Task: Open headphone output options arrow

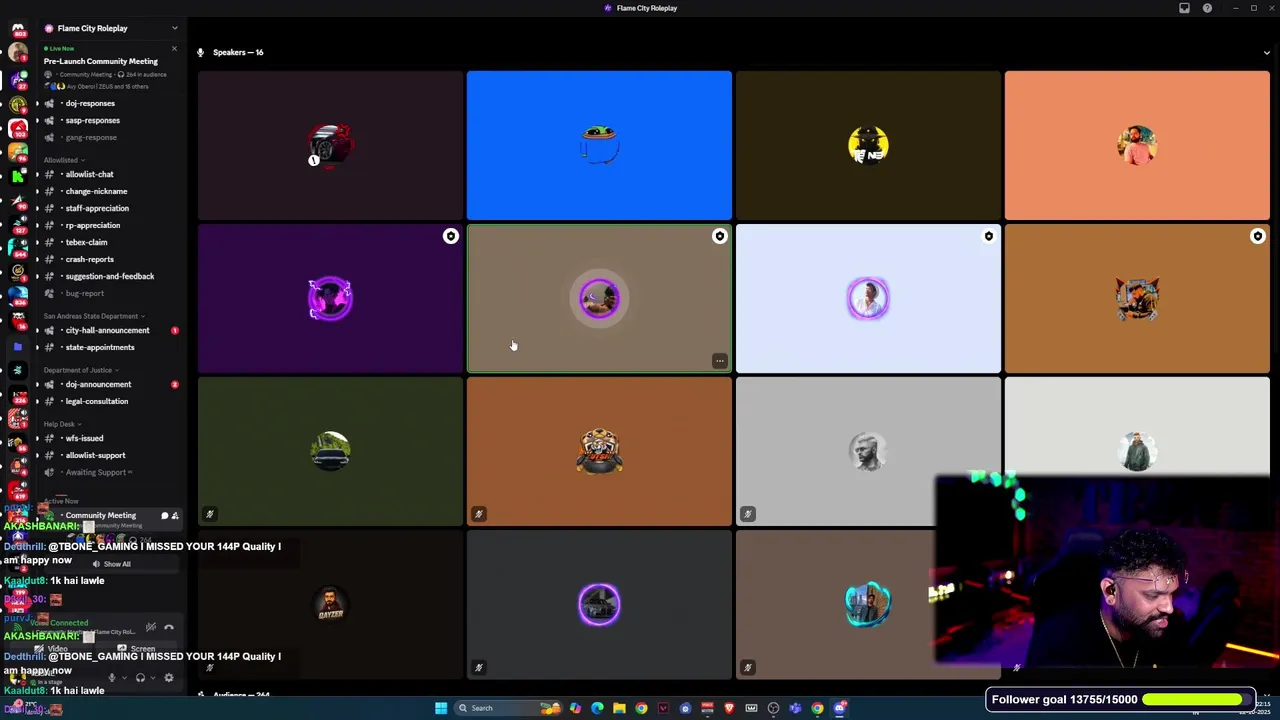Action: (x=152, y=678)
